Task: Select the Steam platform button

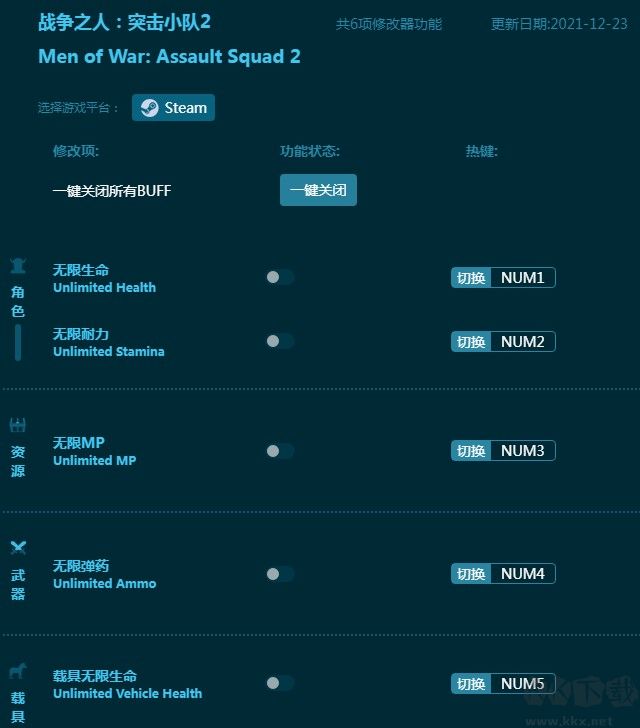Action: [x=174, y=108]
